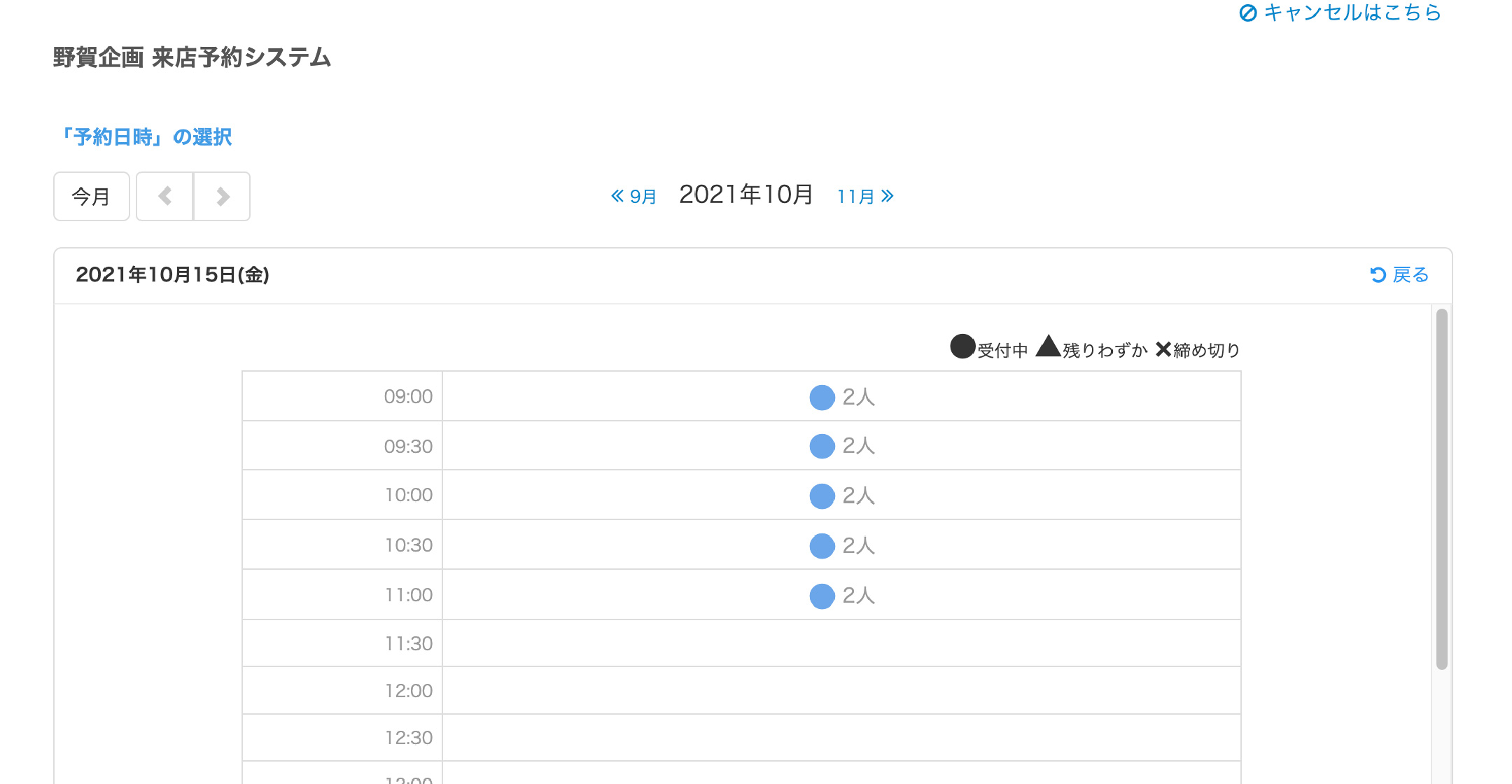This screenshot has height=784, width=1512.
Task: Click the 締め切り legend X icon
Action: click(x=1163, y=349)
